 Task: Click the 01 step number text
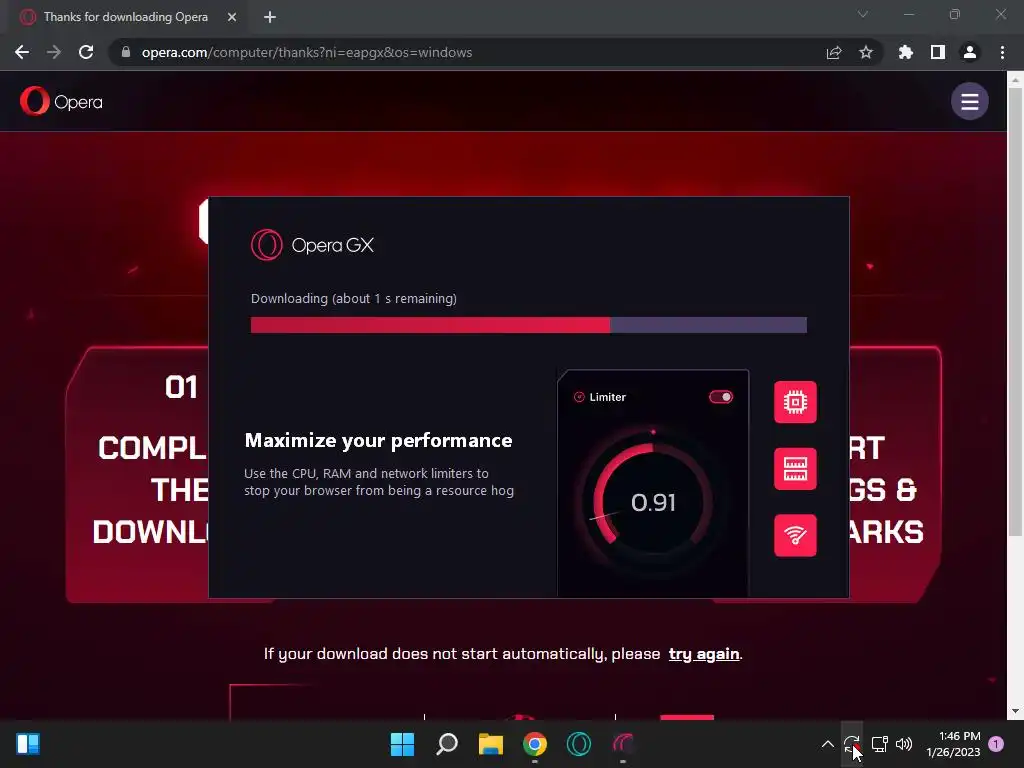click(181, 387)
